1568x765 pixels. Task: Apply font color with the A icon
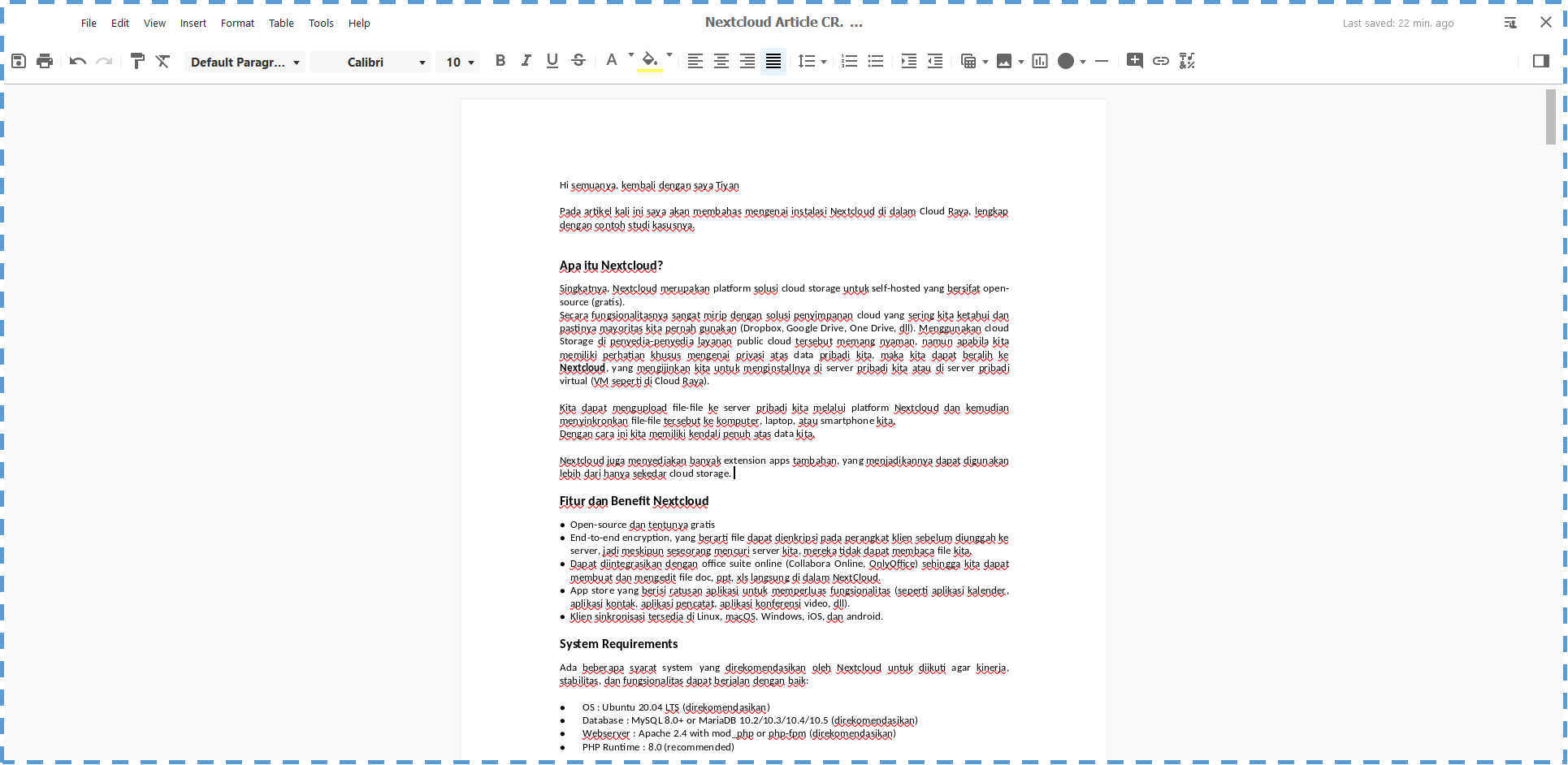coord(612,61)
